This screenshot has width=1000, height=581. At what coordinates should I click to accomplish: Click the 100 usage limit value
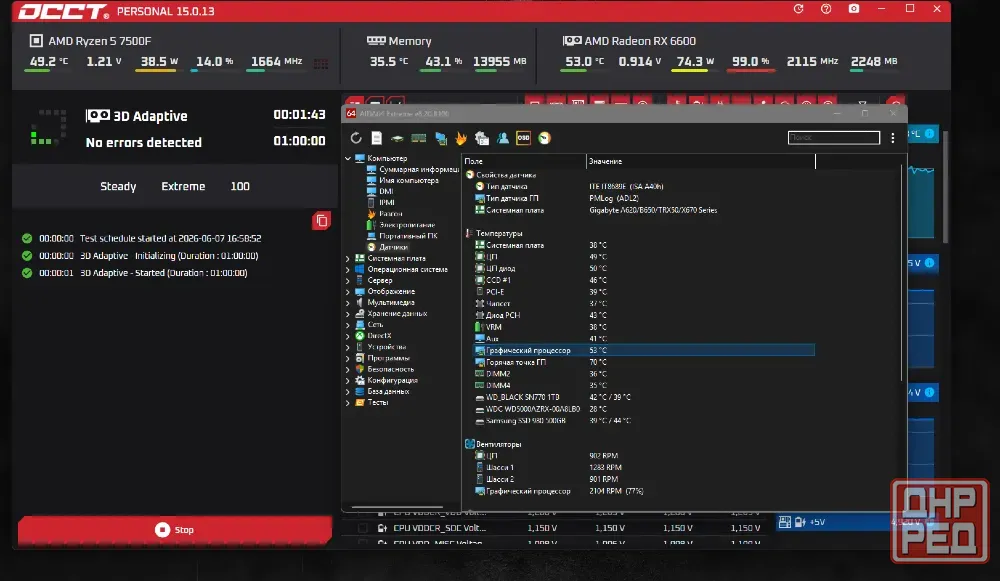(240, 186)
